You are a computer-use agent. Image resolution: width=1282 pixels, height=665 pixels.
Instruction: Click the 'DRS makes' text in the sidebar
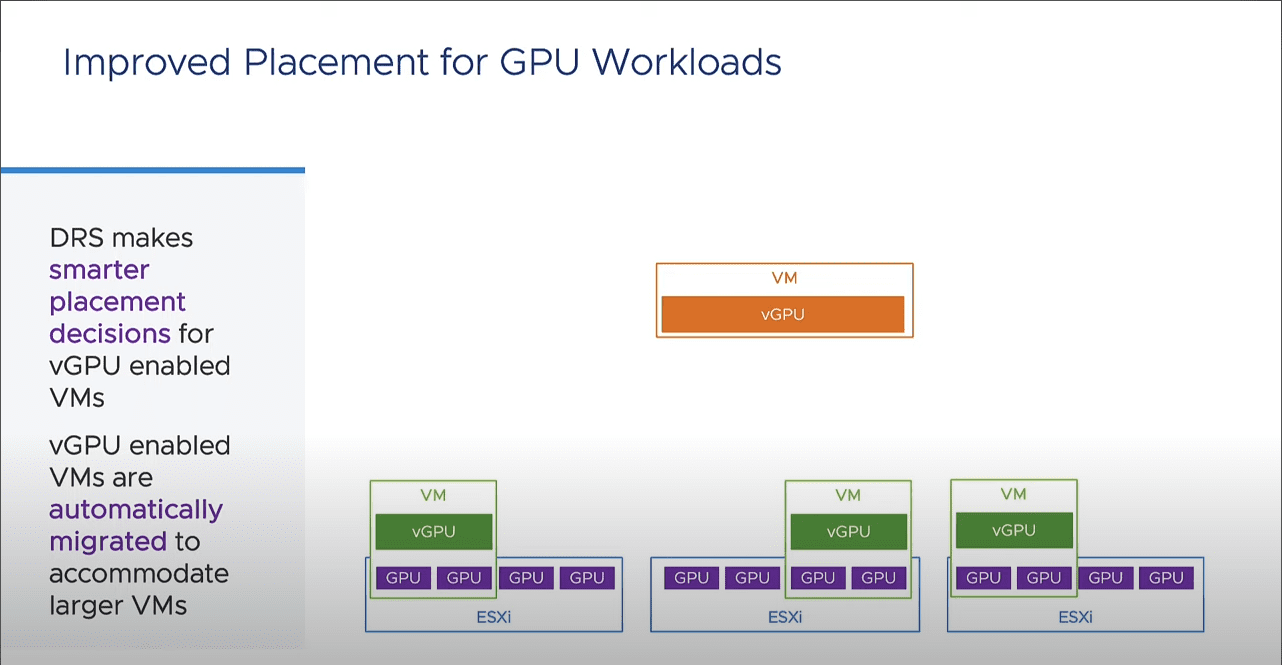[x=121, y=238]
